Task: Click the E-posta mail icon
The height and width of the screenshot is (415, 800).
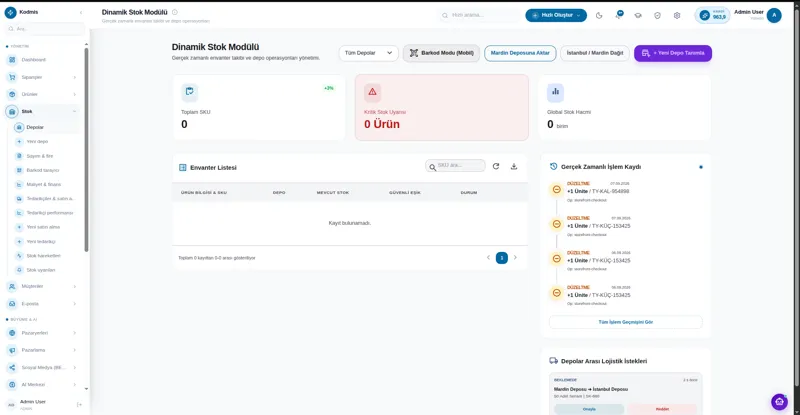Action: [x=12, y=304]
